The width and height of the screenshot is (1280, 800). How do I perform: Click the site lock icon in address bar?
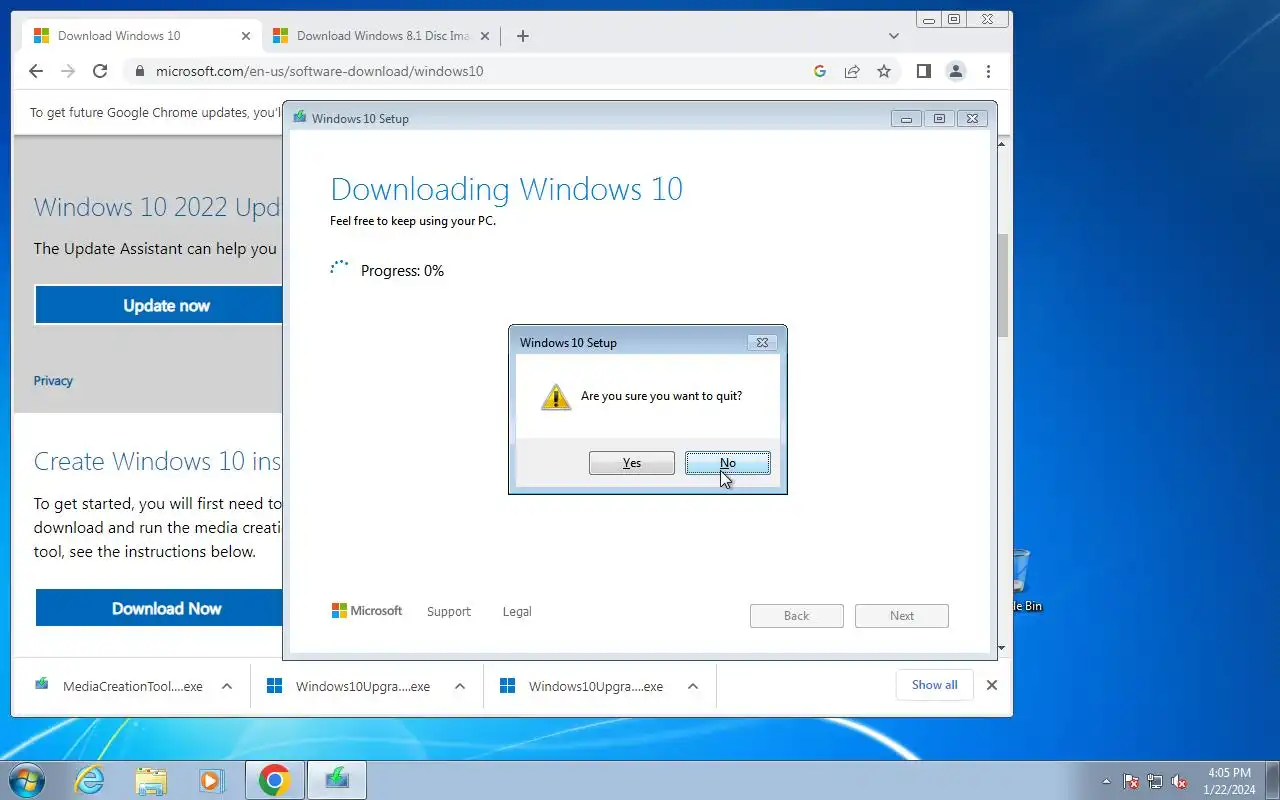(138, 71)
